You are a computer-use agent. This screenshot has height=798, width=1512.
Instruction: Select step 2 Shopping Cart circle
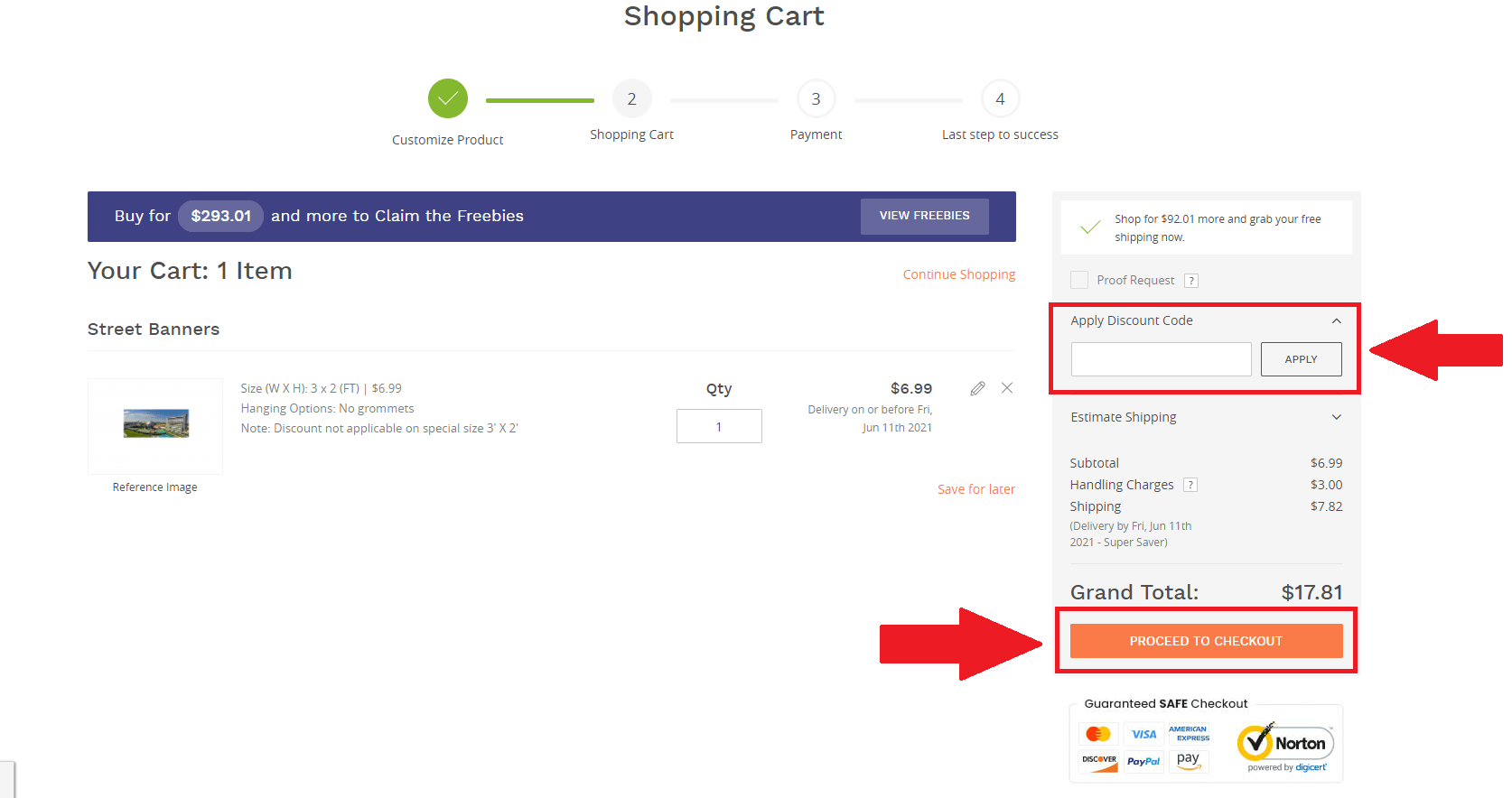[631, 98]
